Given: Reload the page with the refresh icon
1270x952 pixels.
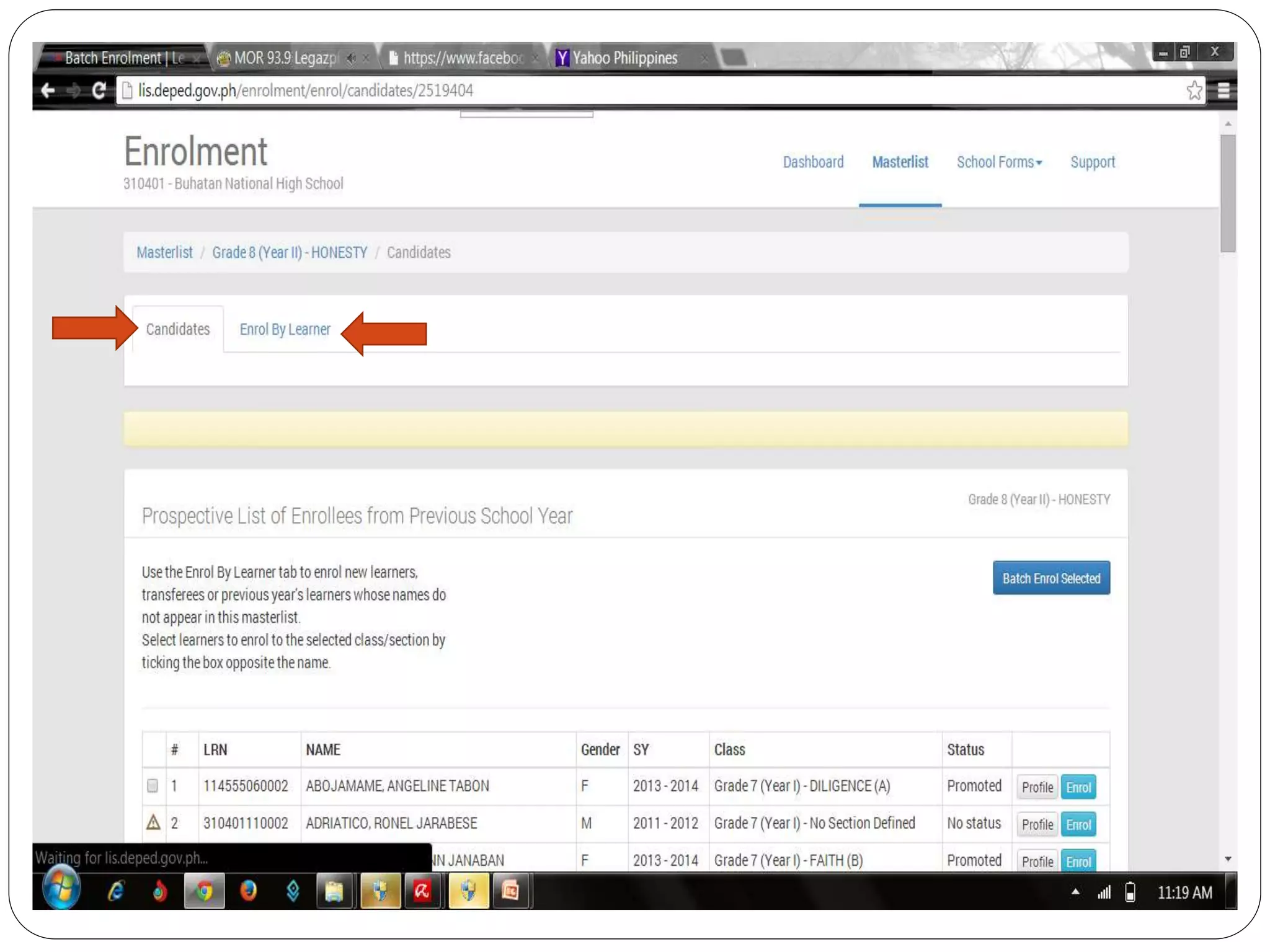Looking at the screenshot, I should coord(98,90).
